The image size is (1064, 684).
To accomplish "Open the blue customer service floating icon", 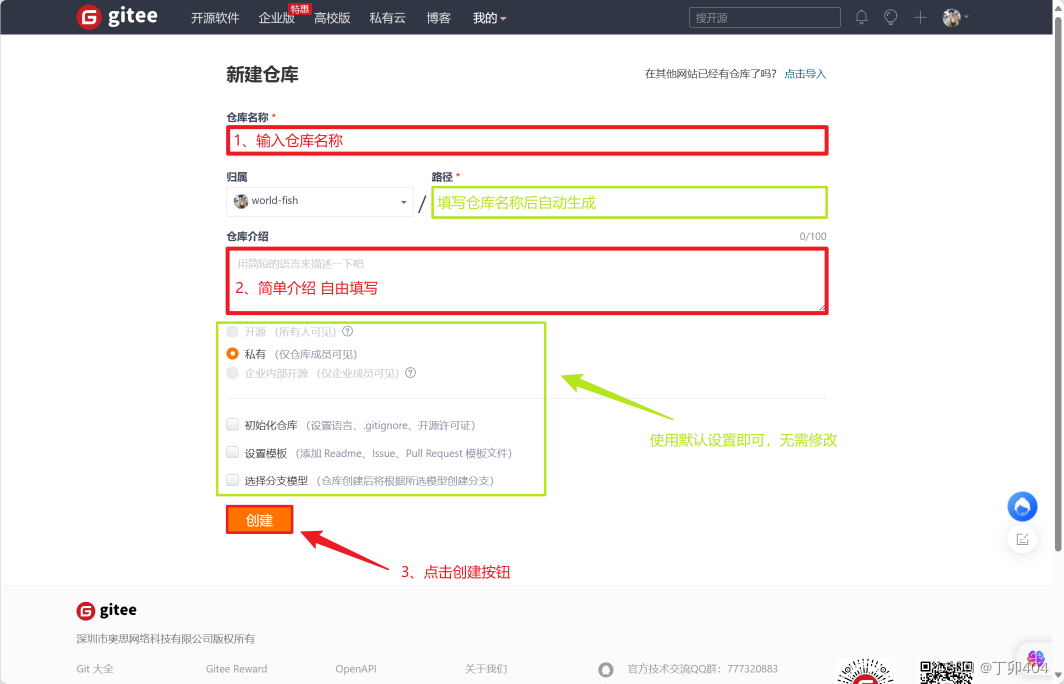I will pos(1022,506).
